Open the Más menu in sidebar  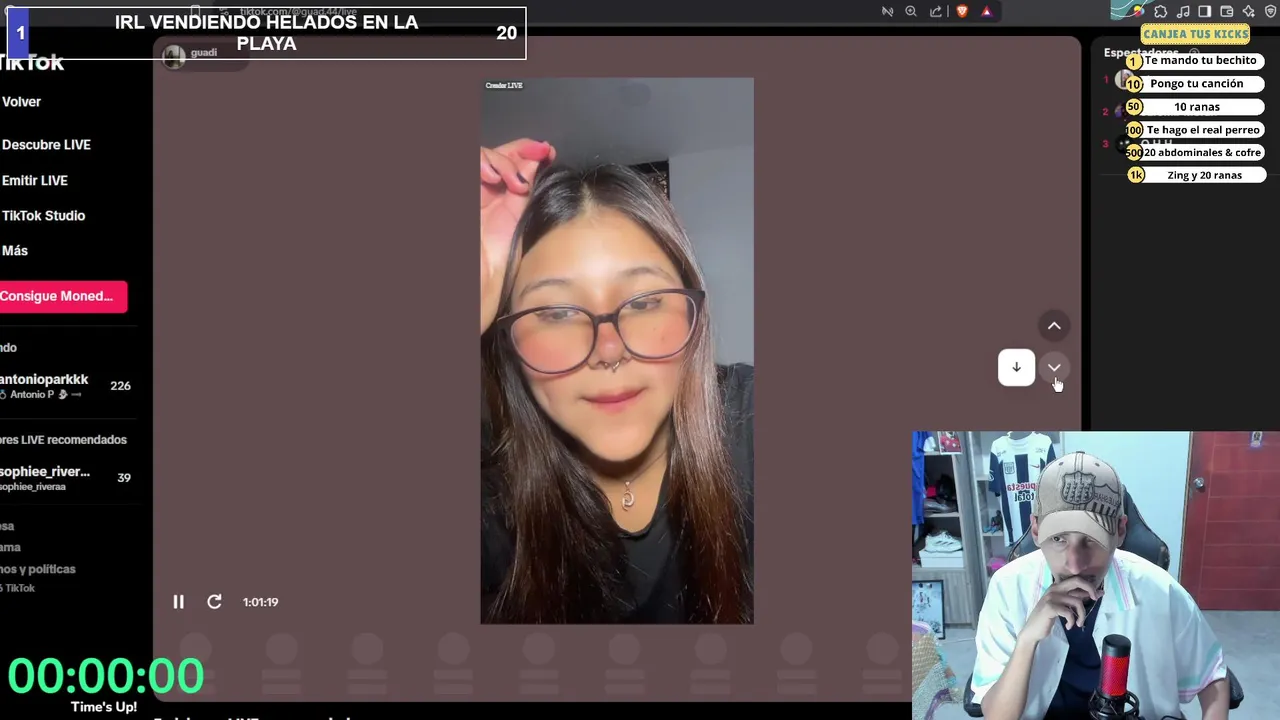(x=14, y=251)
